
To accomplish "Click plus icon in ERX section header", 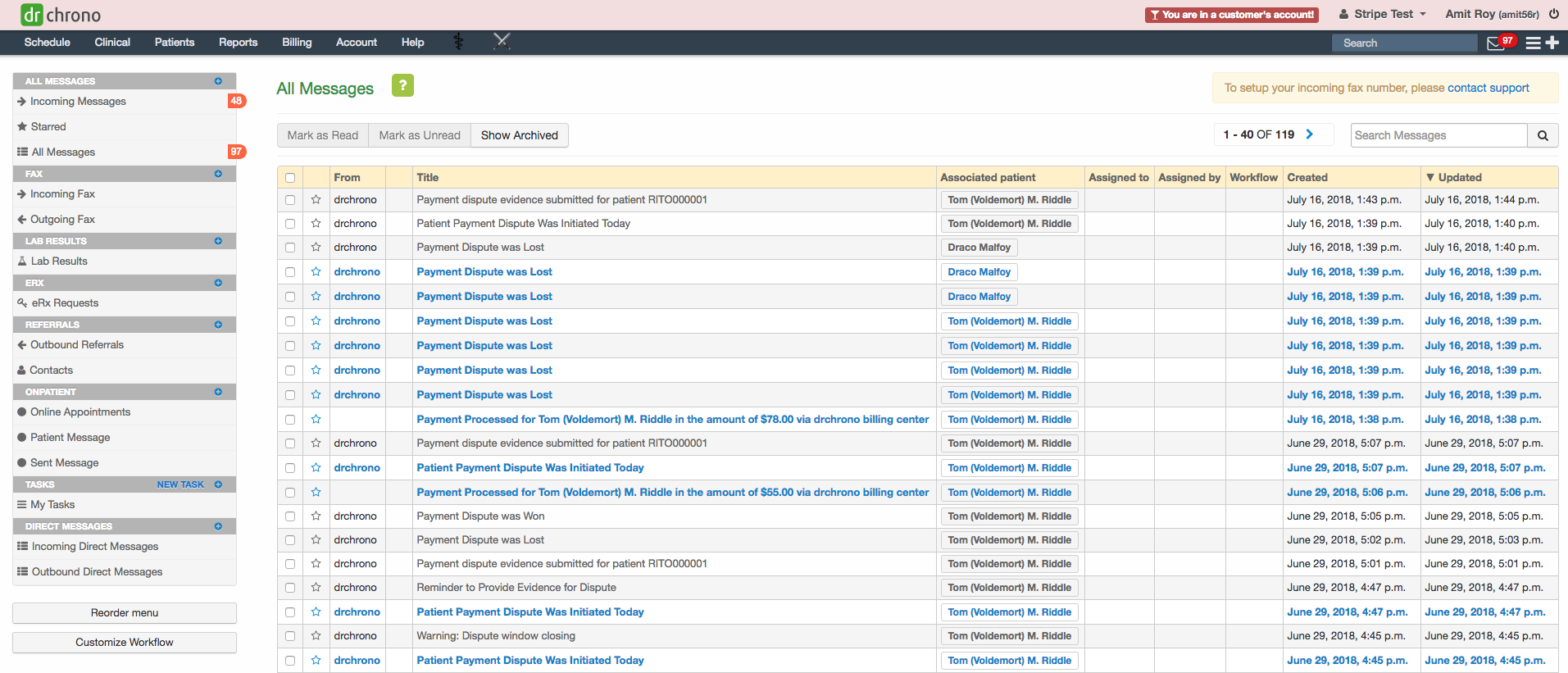I will pyautogui.click(x=218, y=283).
